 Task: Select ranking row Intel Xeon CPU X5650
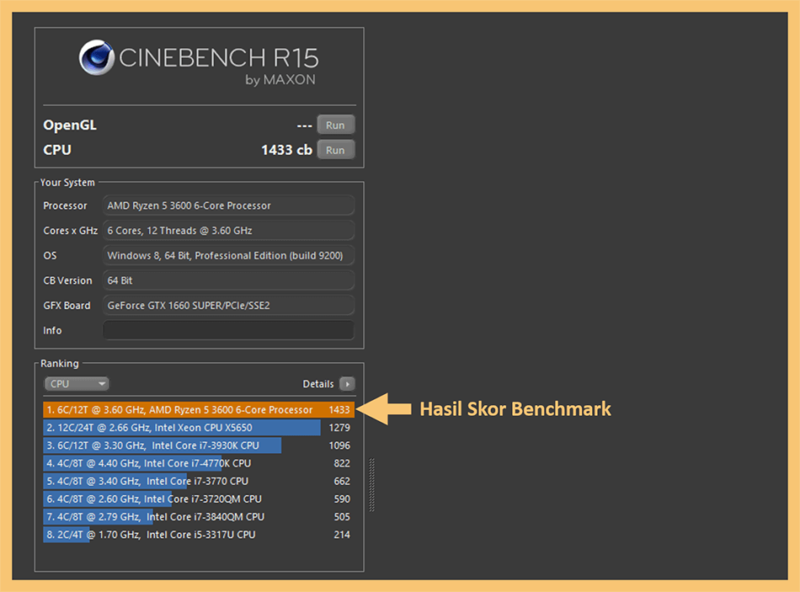[x=198, y=428]
